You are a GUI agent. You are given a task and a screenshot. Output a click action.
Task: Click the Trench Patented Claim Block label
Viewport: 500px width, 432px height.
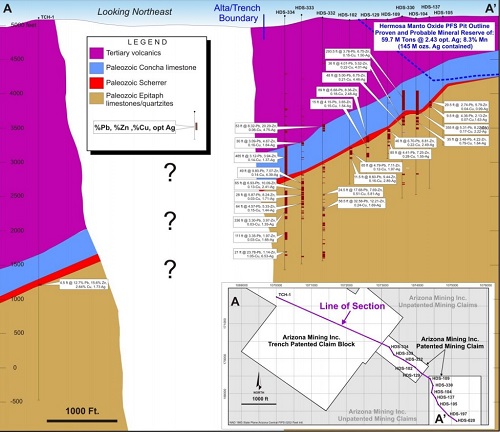(311, 341)
